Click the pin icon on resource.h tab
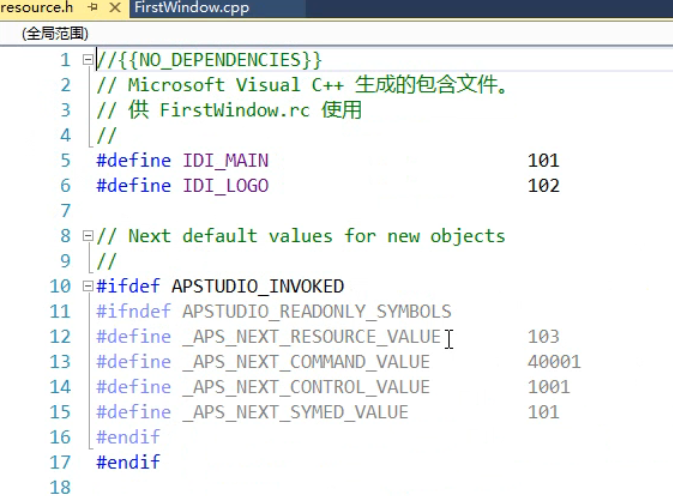Image resolution: width=673 pixels, height=501 pixels. click(92, 8)
